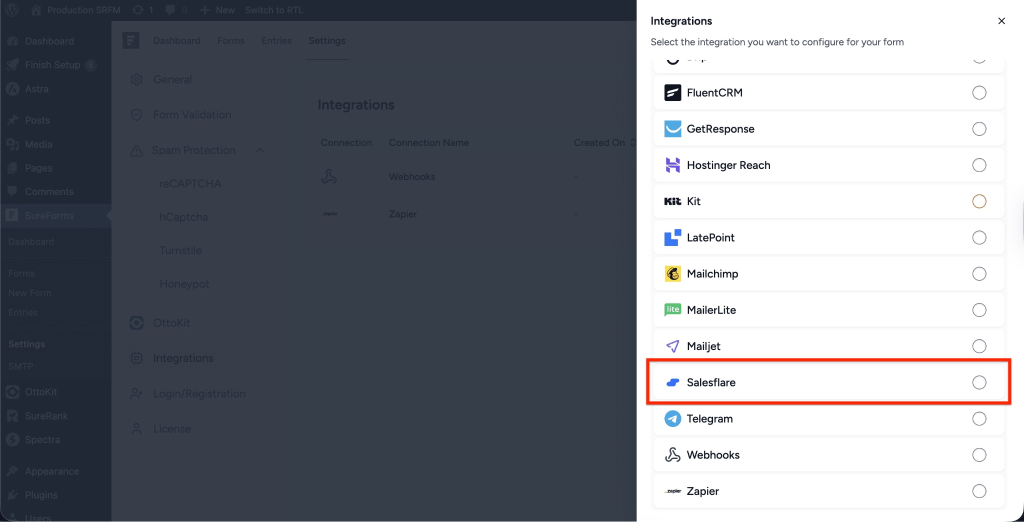The image size is (1024, 522).
Task: Select the Kit radio button
Action: [x=979, y=201]
